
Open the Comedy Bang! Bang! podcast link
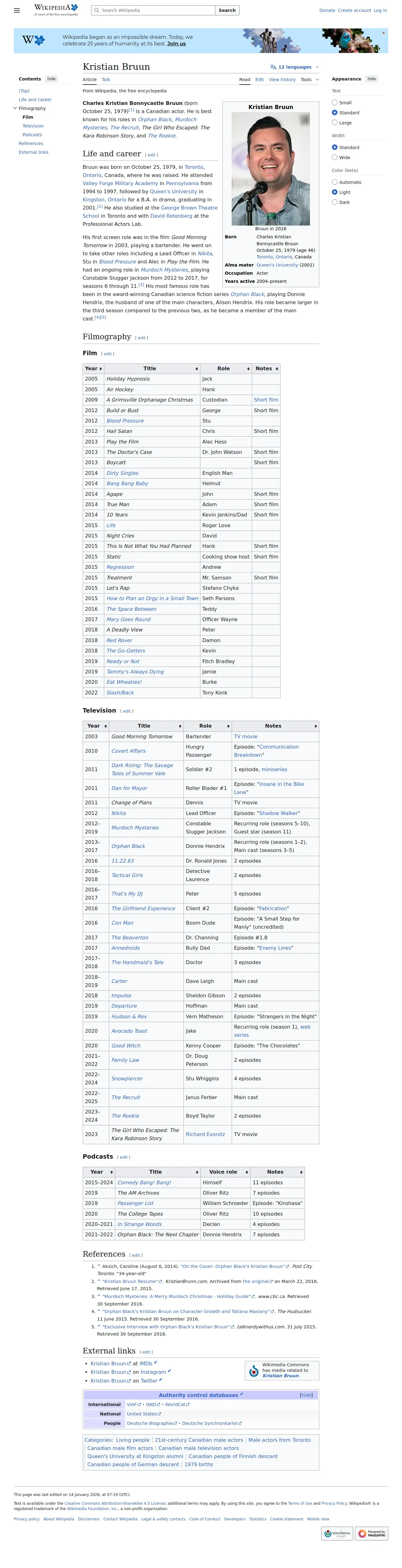[x=144, y=1183]
